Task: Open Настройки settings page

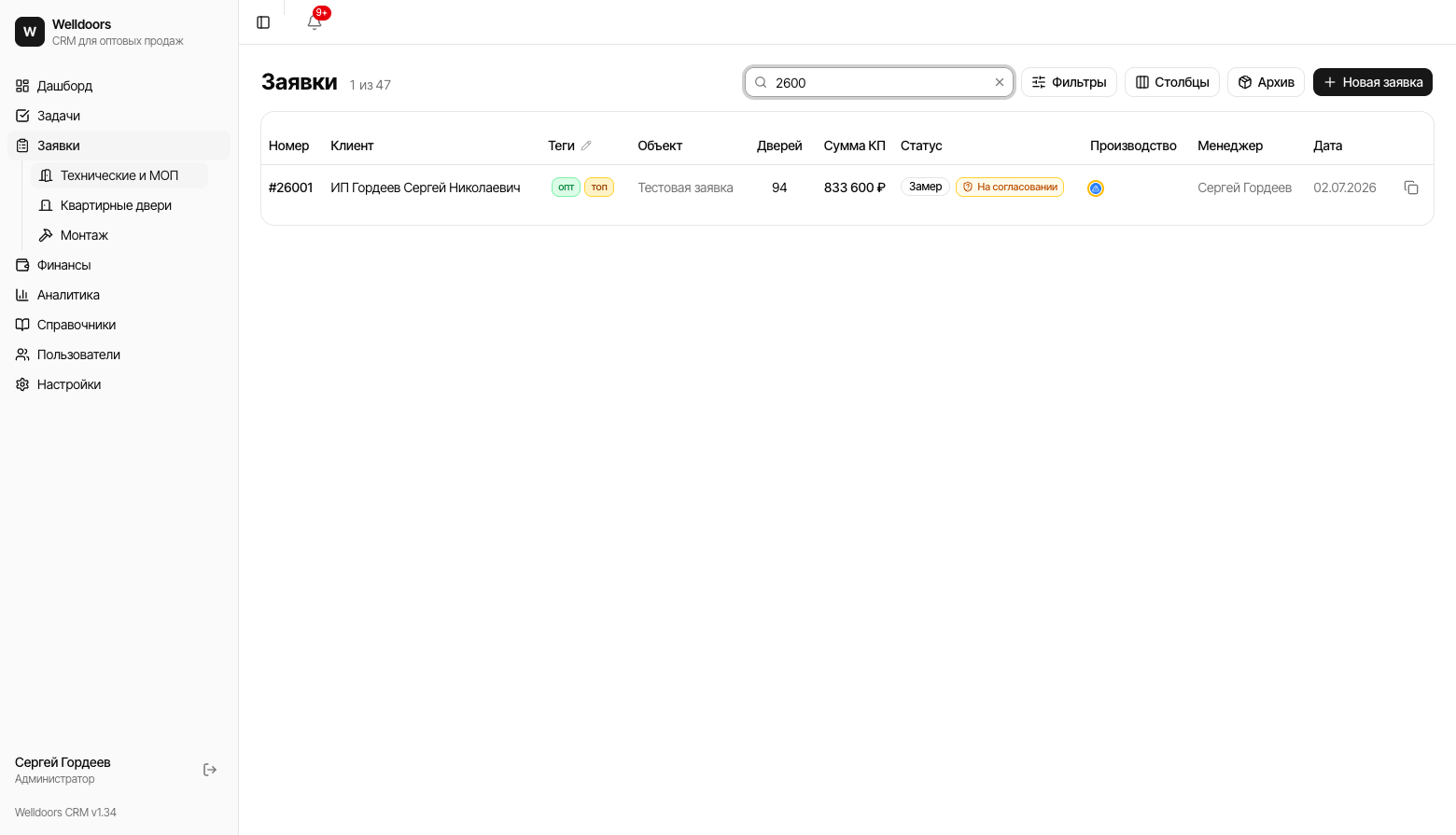Action: 119,384
